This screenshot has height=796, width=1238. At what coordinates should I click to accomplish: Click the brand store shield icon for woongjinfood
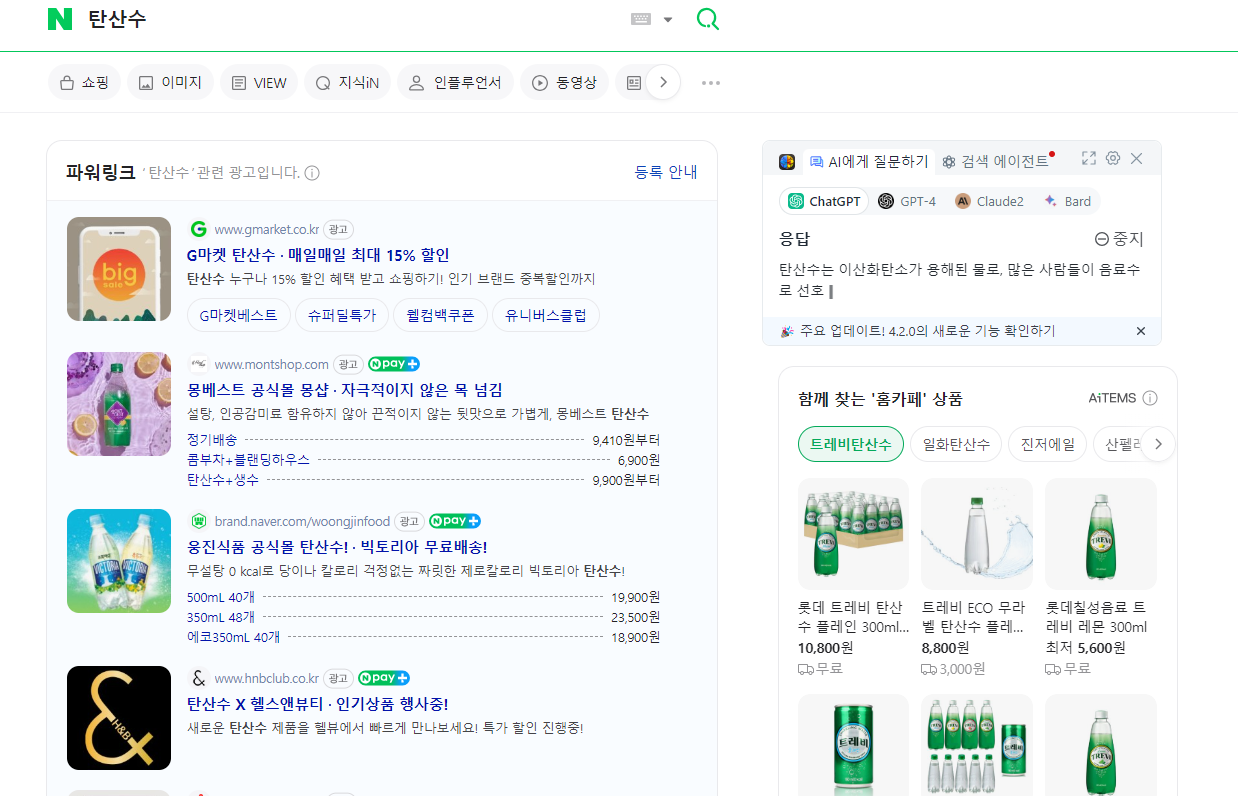pyautogui.click(x=198, y=521)
